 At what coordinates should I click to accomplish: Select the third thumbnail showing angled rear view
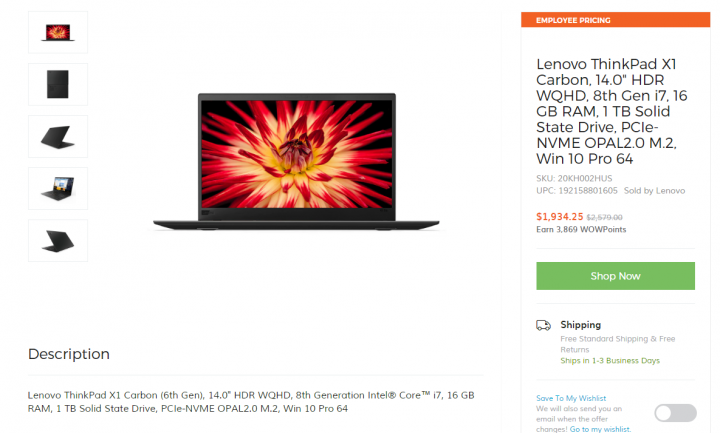(x=58, y=137)
